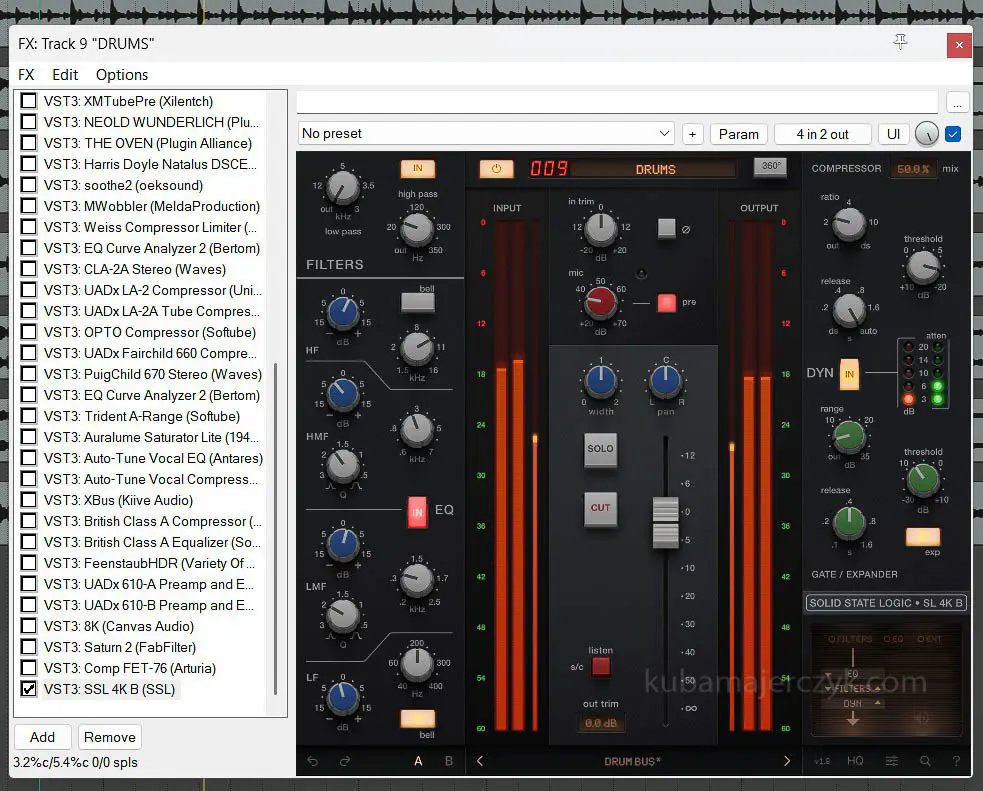
Task: Toggle the EQ IN switch
Action: pos(417,513)
